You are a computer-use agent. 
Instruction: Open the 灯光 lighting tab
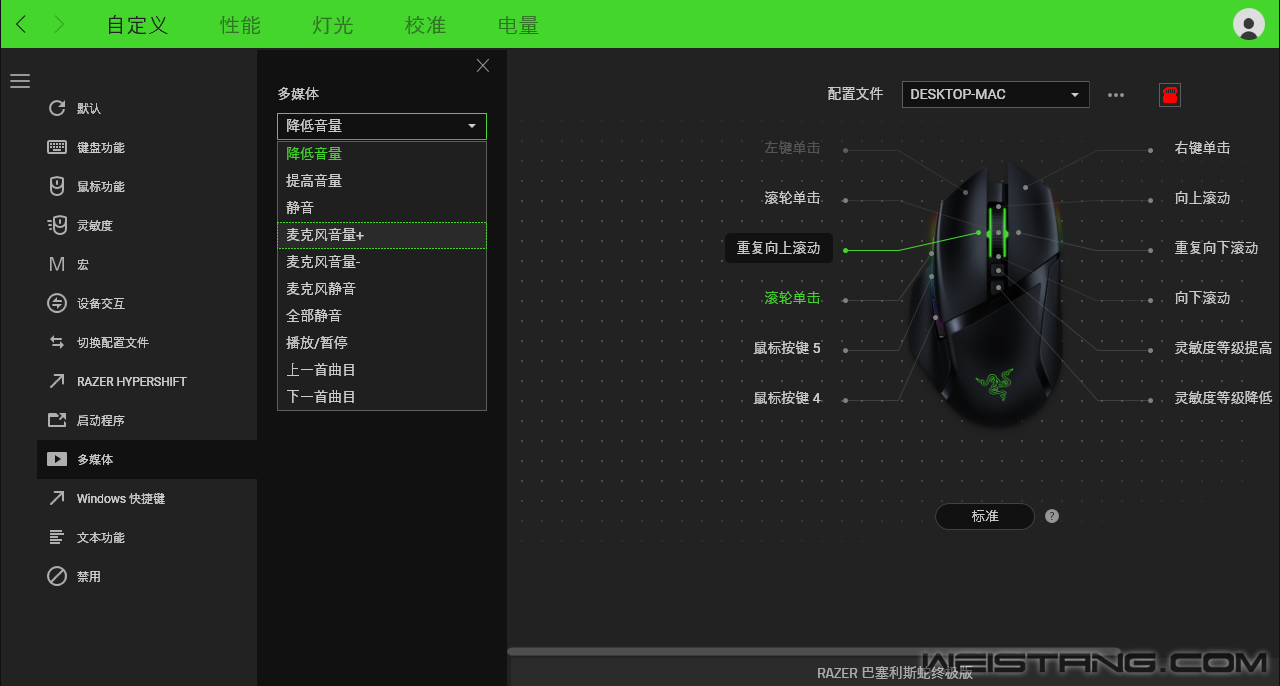[332, 25]
